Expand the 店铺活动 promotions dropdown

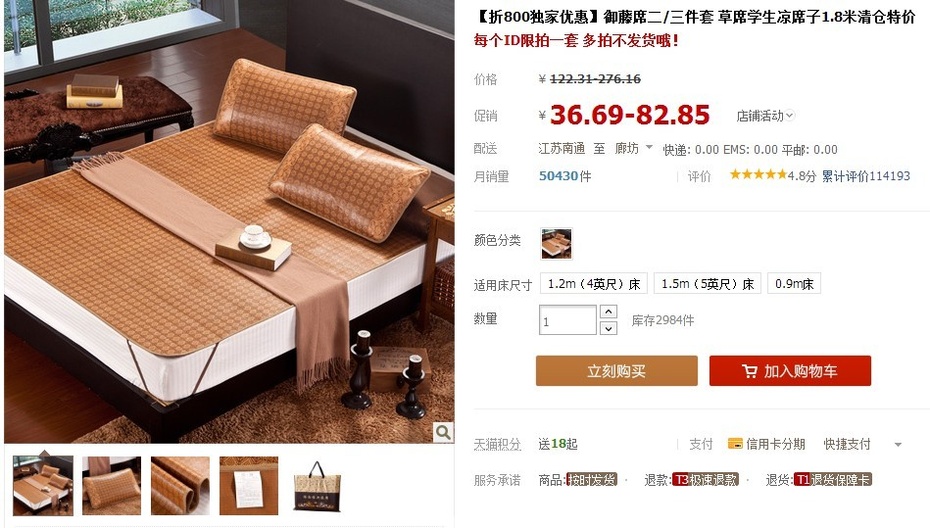point(765,116)
